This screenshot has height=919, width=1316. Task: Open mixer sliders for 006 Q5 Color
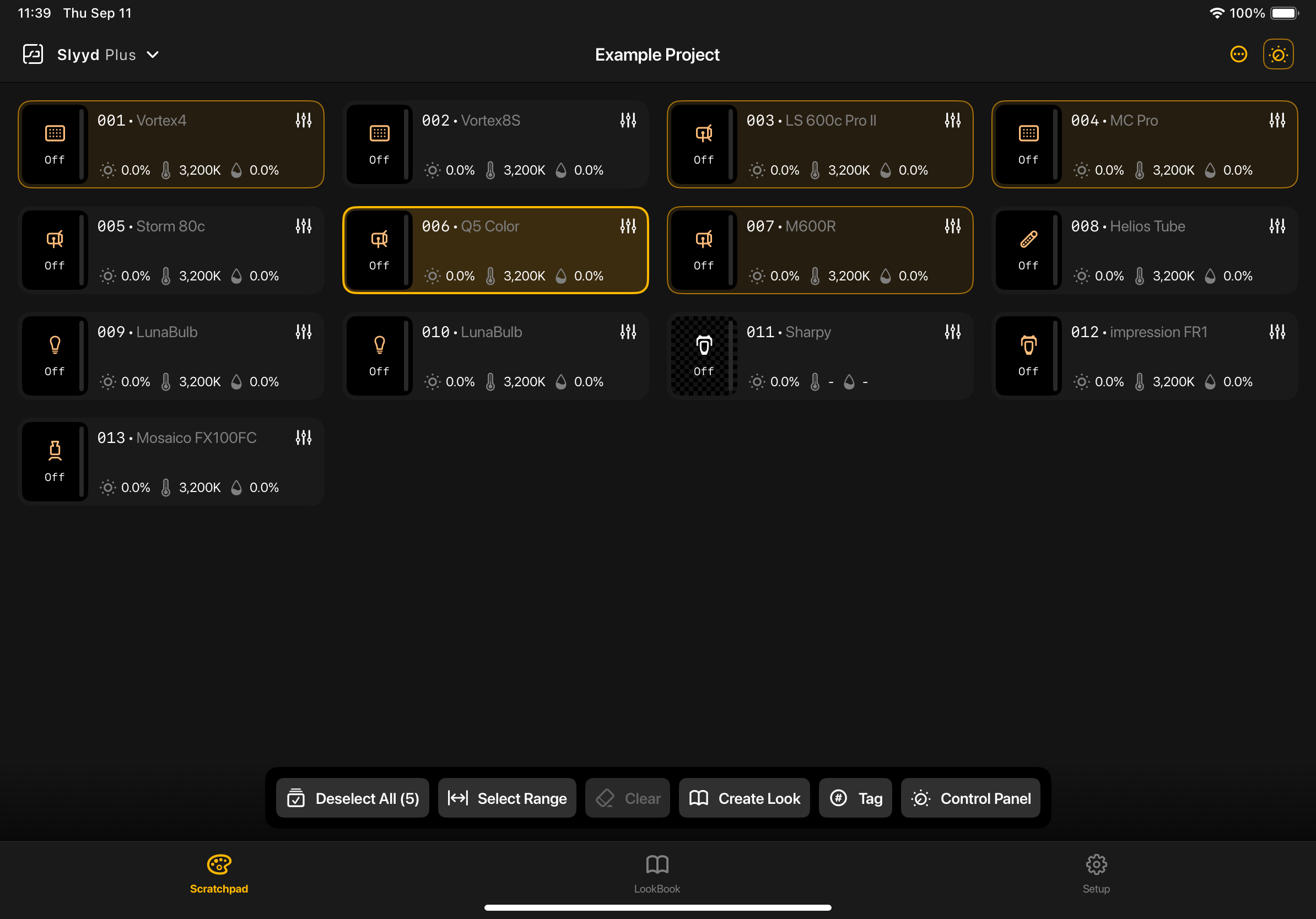[628, 226]
